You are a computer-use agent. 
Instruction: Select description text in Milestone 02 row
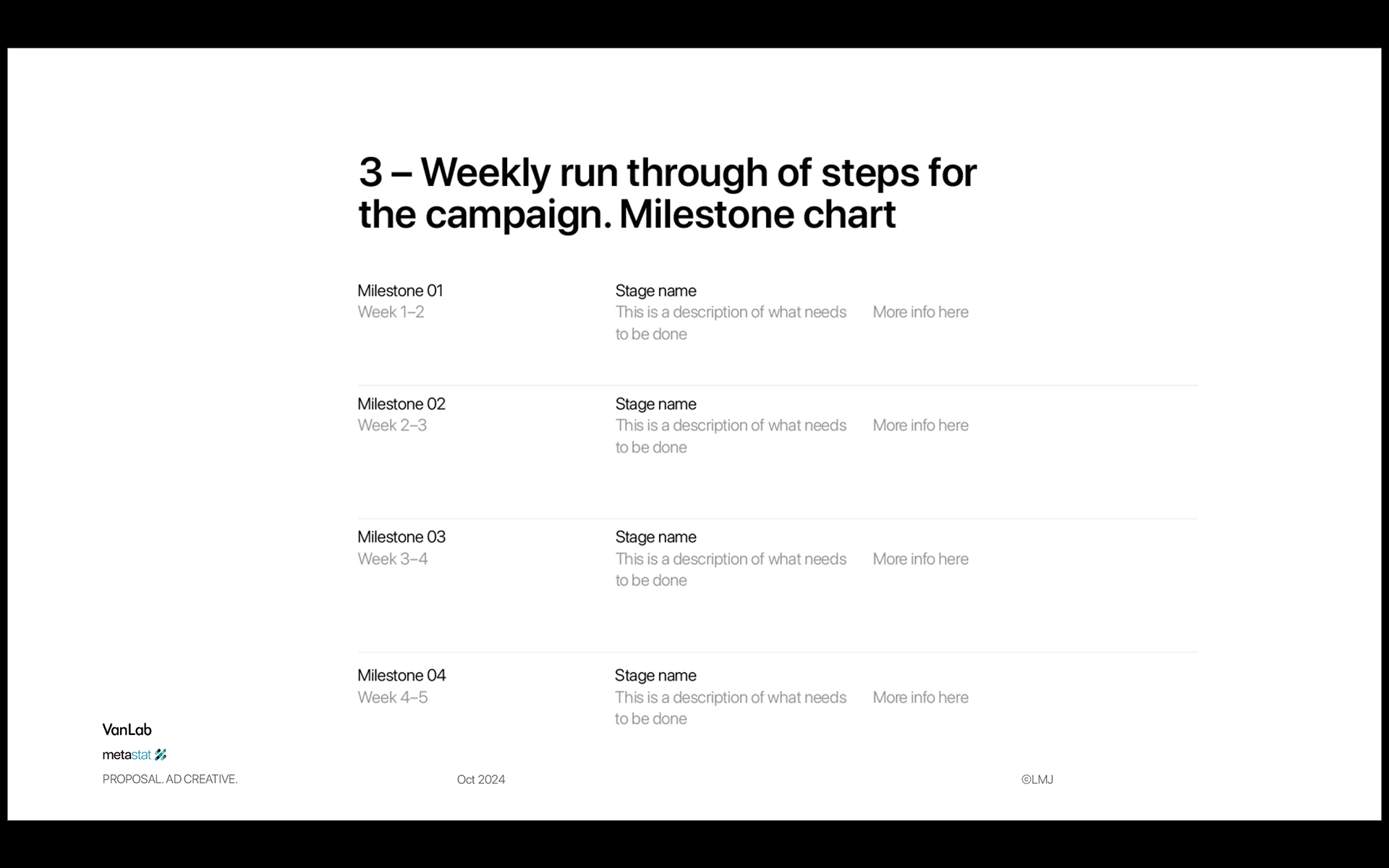coord(731,436)
